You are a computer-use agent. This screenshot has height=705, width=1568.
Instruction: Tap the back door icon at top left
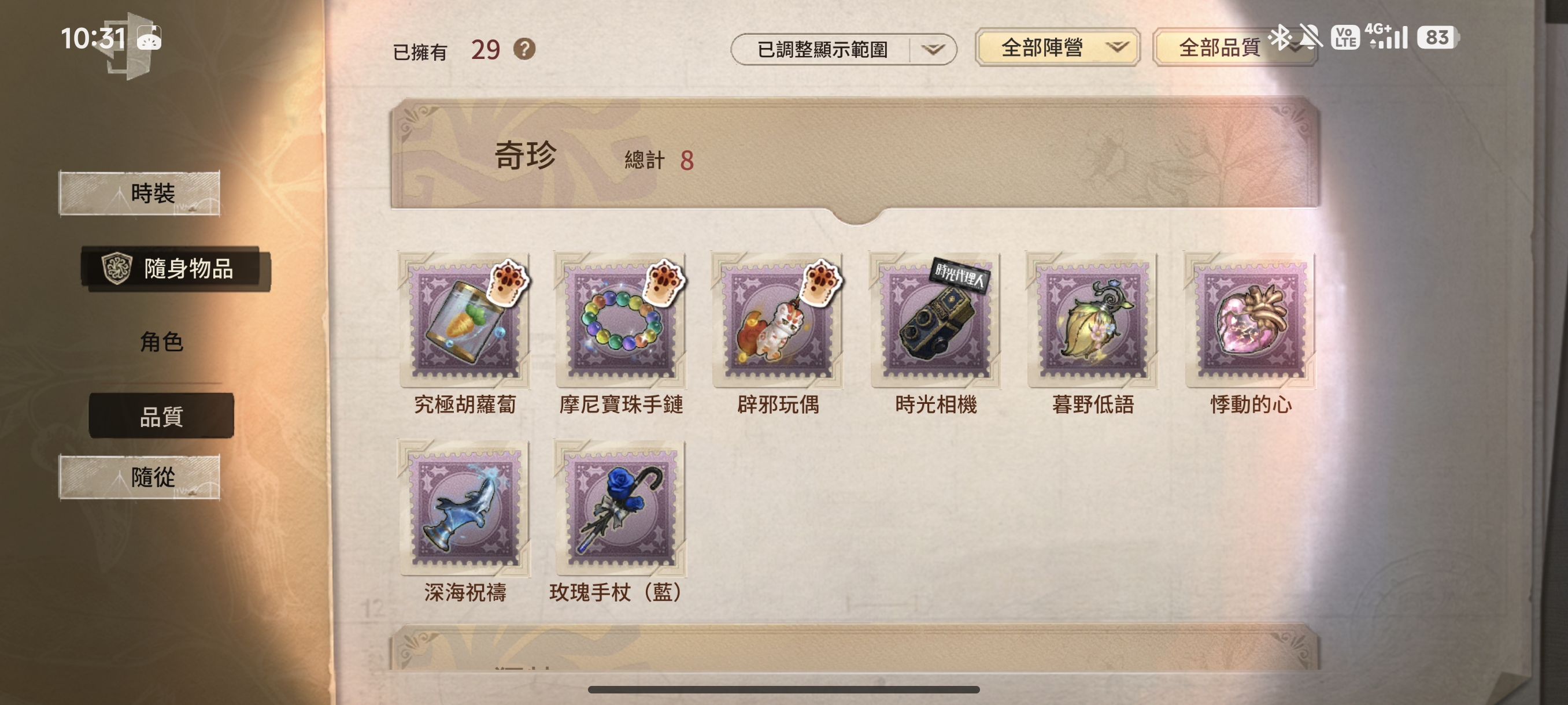[128, 46]
